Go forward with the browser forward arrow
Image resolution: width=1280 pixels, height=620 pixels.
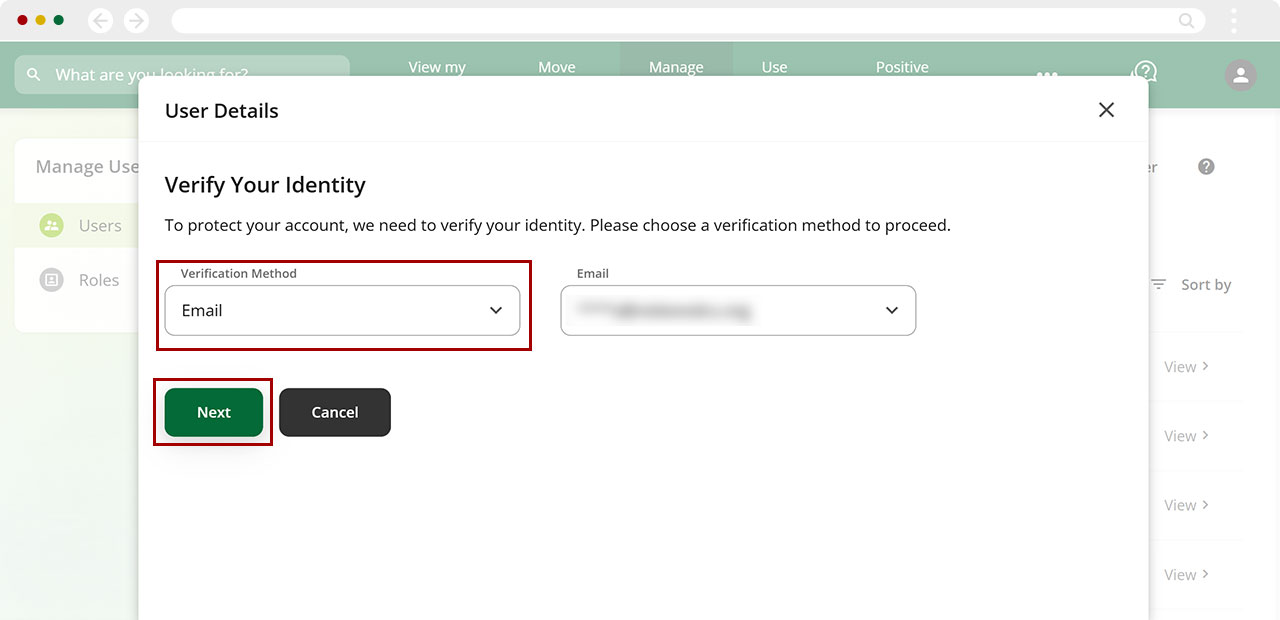(136, 20)
